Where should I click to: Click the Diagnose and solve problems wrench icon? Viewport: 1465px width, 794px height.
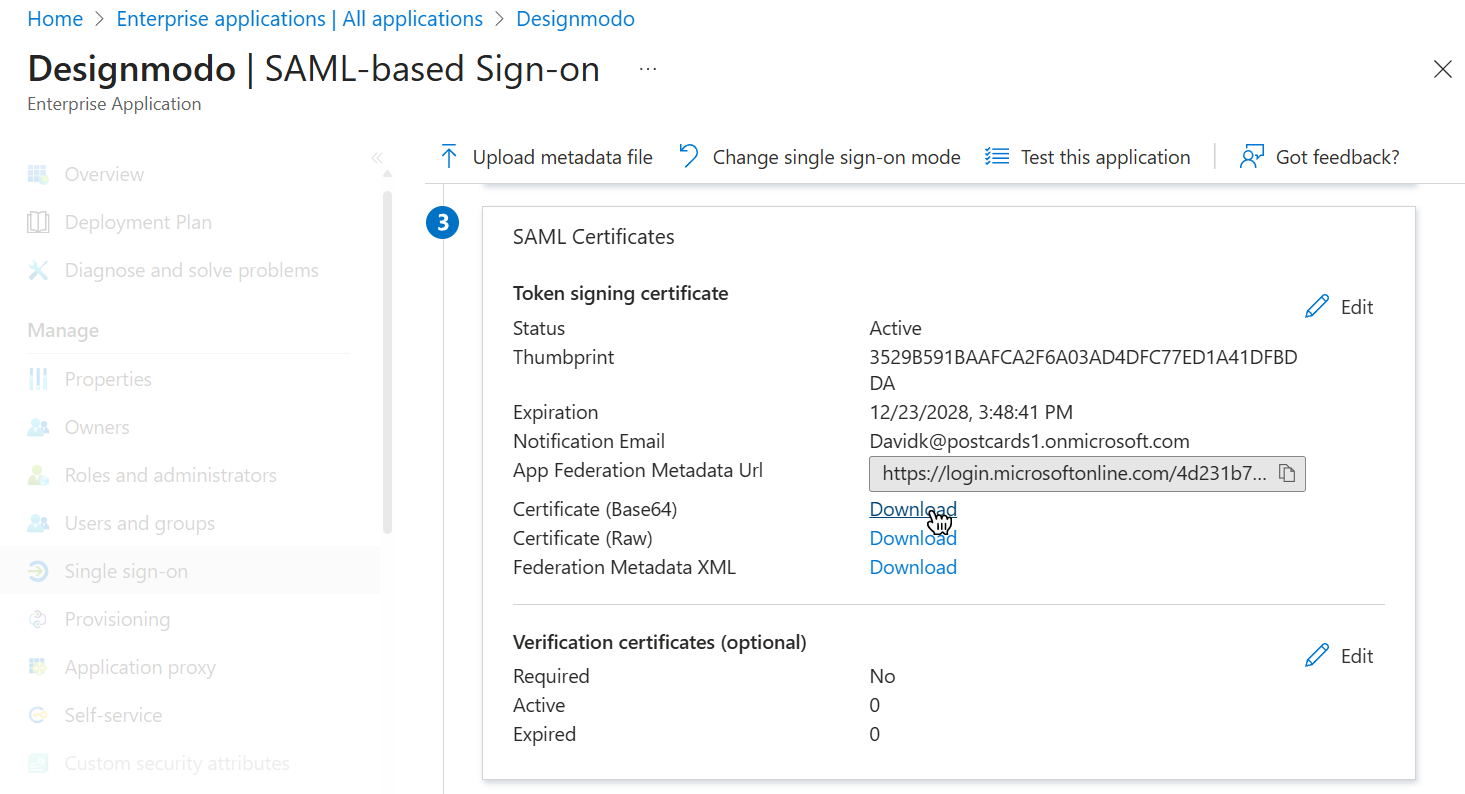click(x=38, y=270)
